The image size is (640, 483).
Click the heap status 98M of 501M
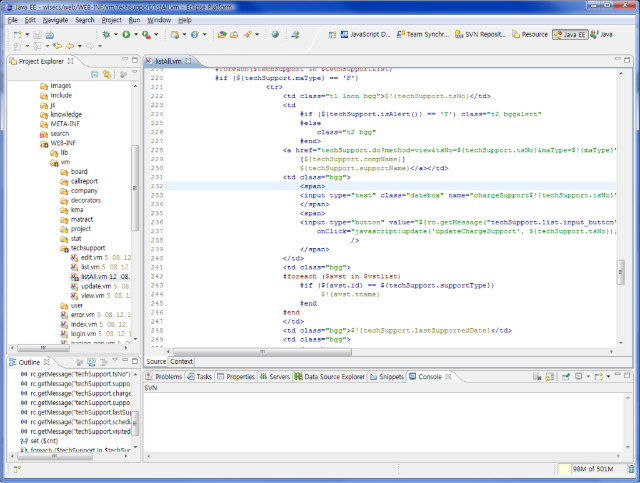point(593,469)
